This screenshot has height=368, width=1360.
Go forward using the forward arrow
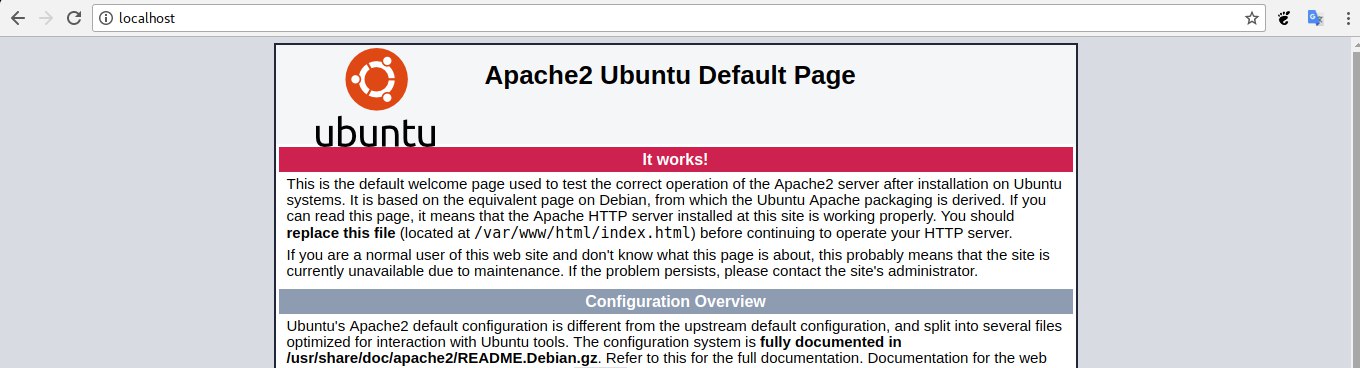[x=46, y=18]
